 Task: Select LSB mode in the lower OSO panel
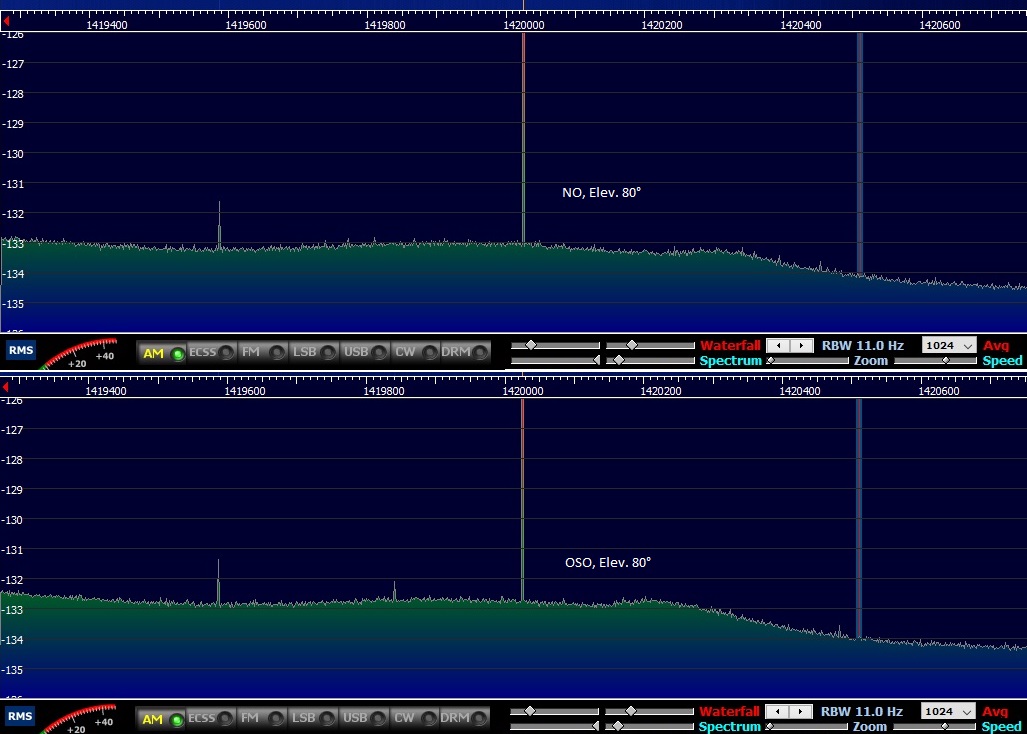[312, 718]
